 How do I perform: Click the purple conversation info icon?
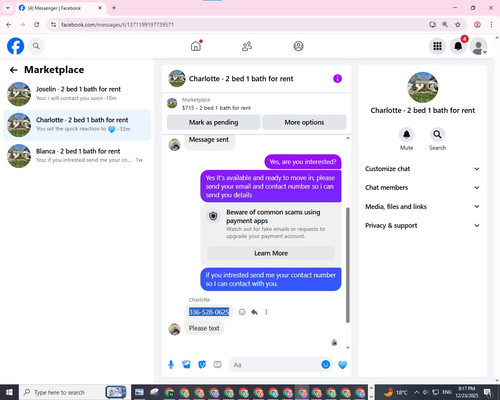[337, 79]
